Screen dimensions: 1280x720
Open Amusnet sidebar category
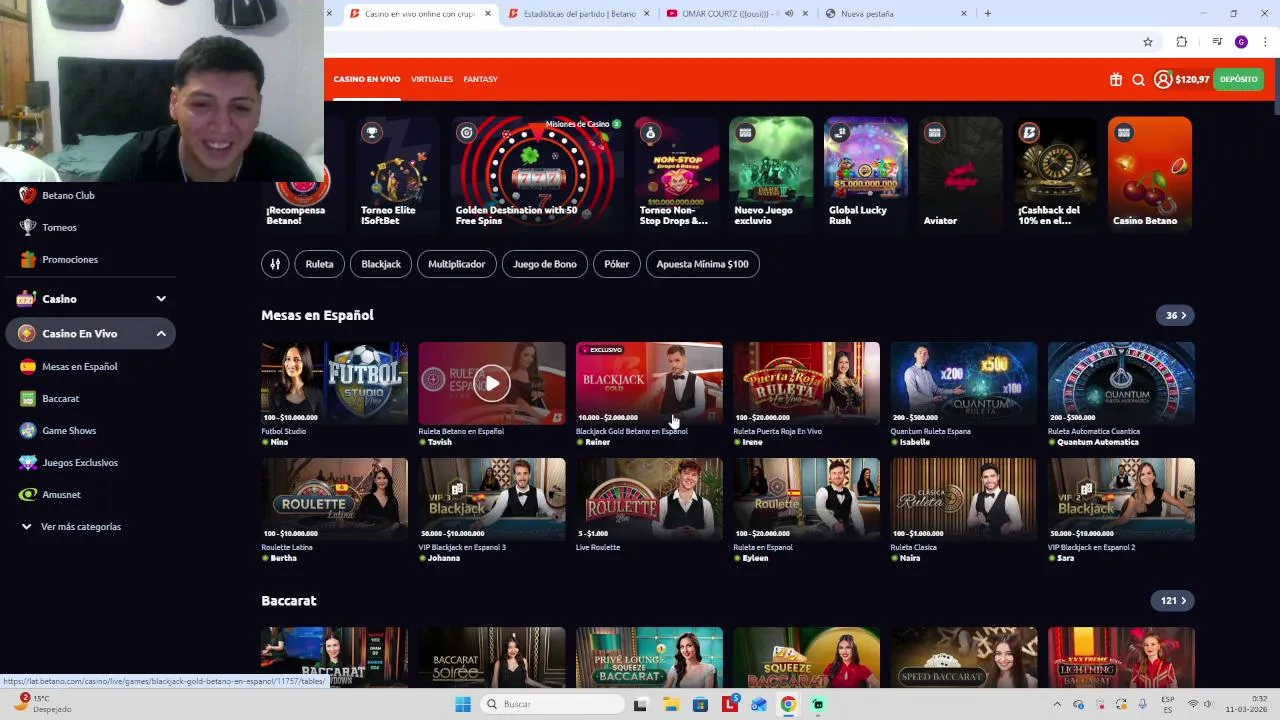(x=61, y=494)
